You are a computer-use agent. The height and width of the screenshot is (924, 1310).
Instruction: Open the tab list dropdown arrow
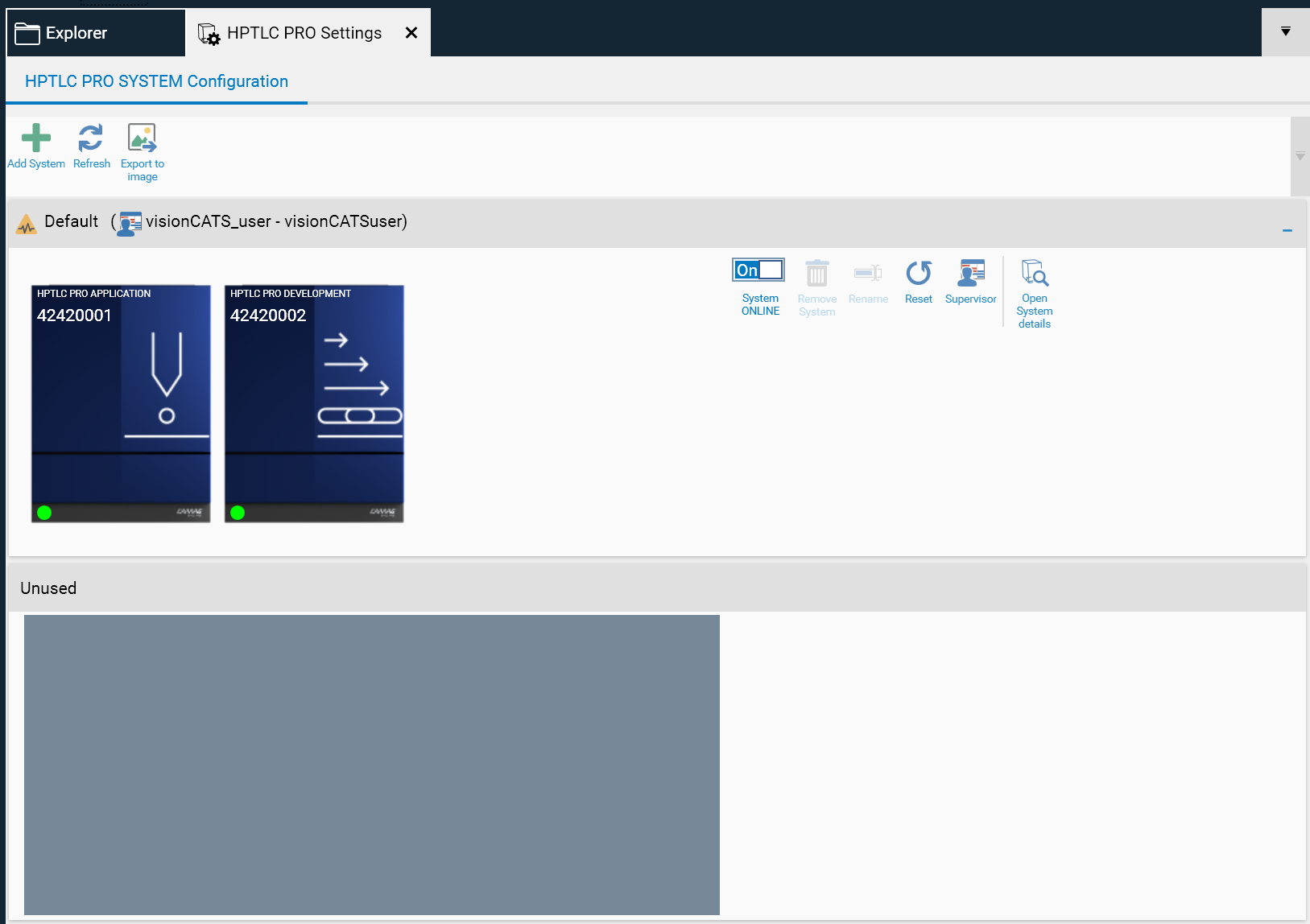click(1285, 32)
